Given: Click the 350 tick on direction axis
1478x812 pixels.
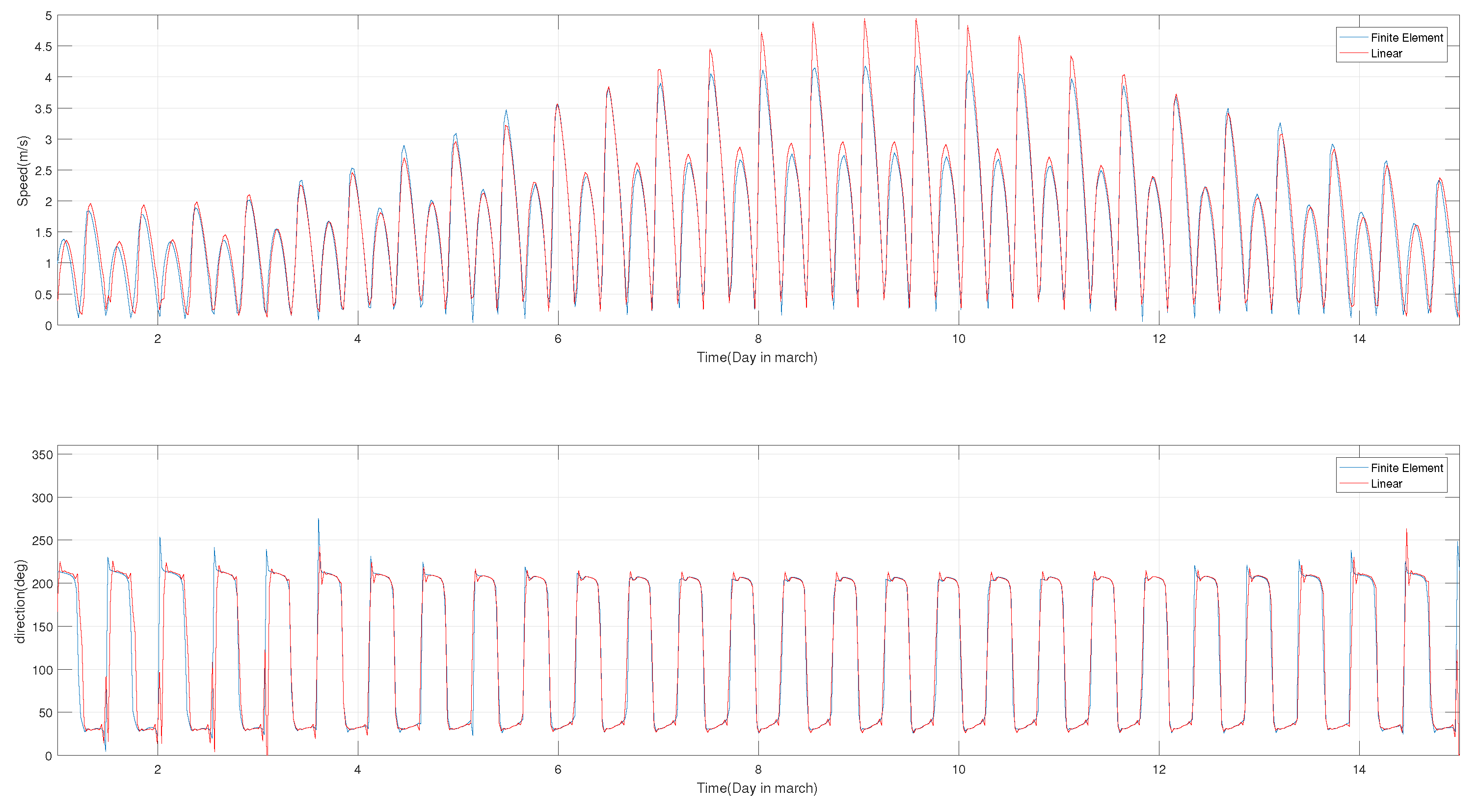Looking at the screenshot, I should [42, 455].
